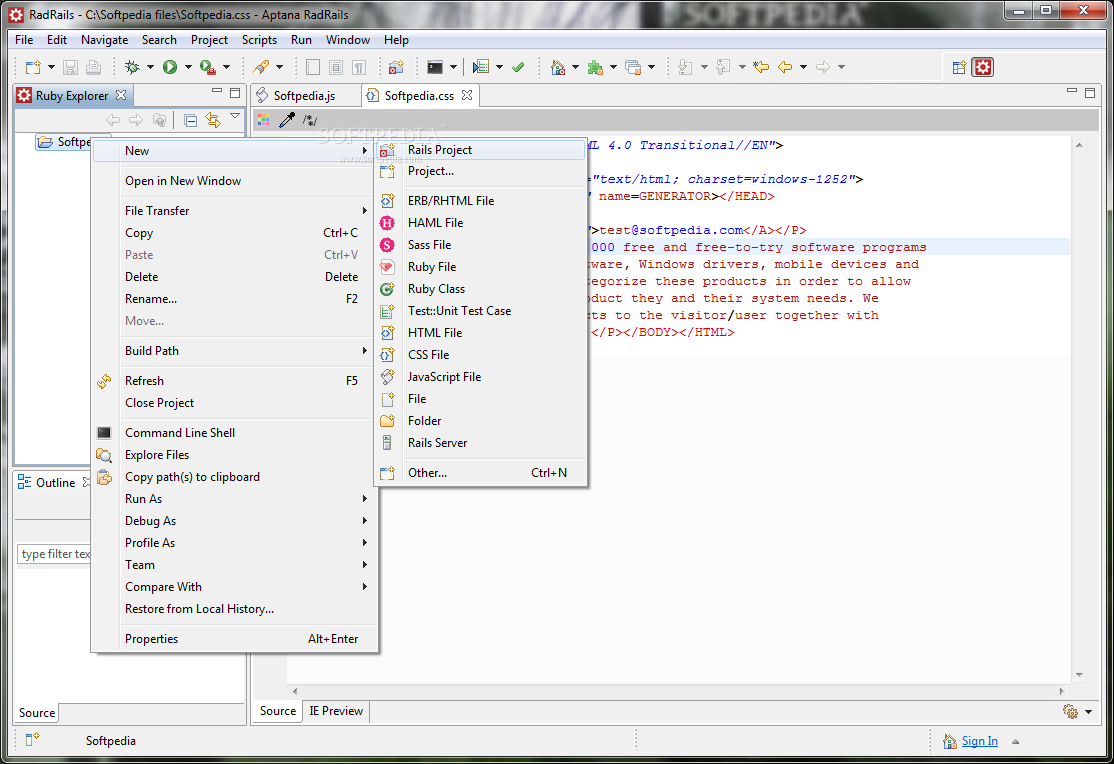The image size is (1114, 764).
Task: Click Refresh in context menu
Action: click(x=234, y=381)
